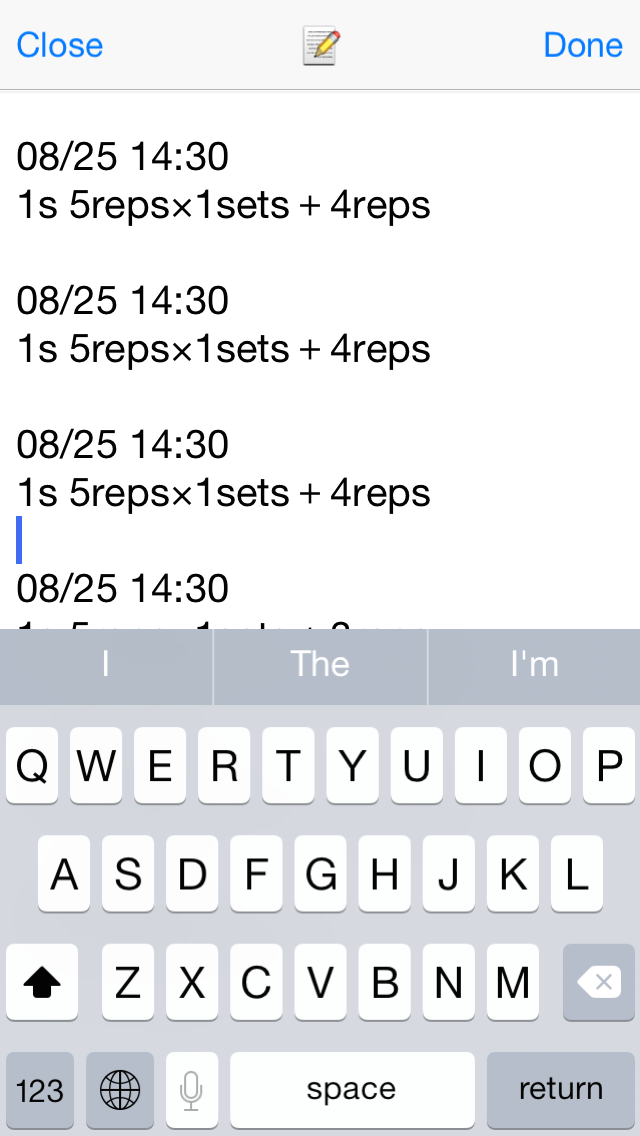
Task: Tap the letter G key
Action: click(x=320, y=874)
